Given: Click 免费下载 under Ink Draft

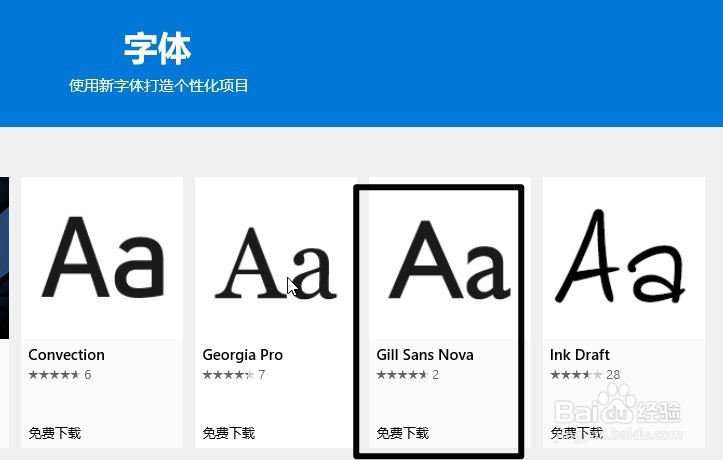Looking at the screenshot, I should pos(576,433).
